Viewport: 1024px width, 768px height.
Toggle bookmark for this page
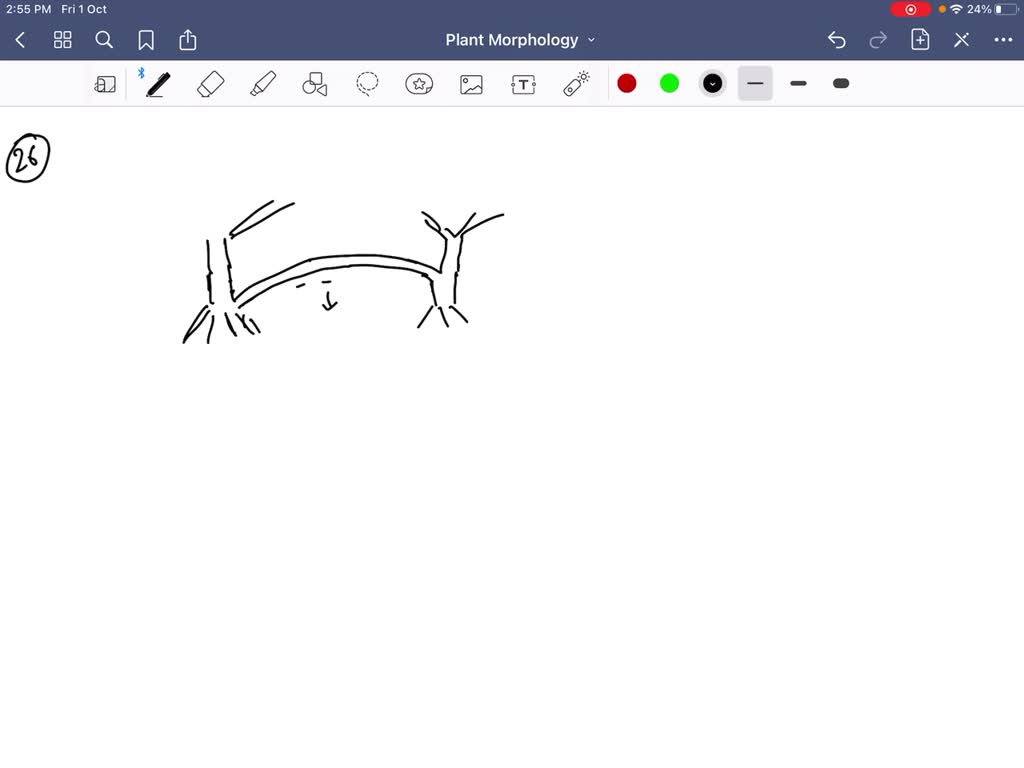pyautogui.click(x=146, y=40)
